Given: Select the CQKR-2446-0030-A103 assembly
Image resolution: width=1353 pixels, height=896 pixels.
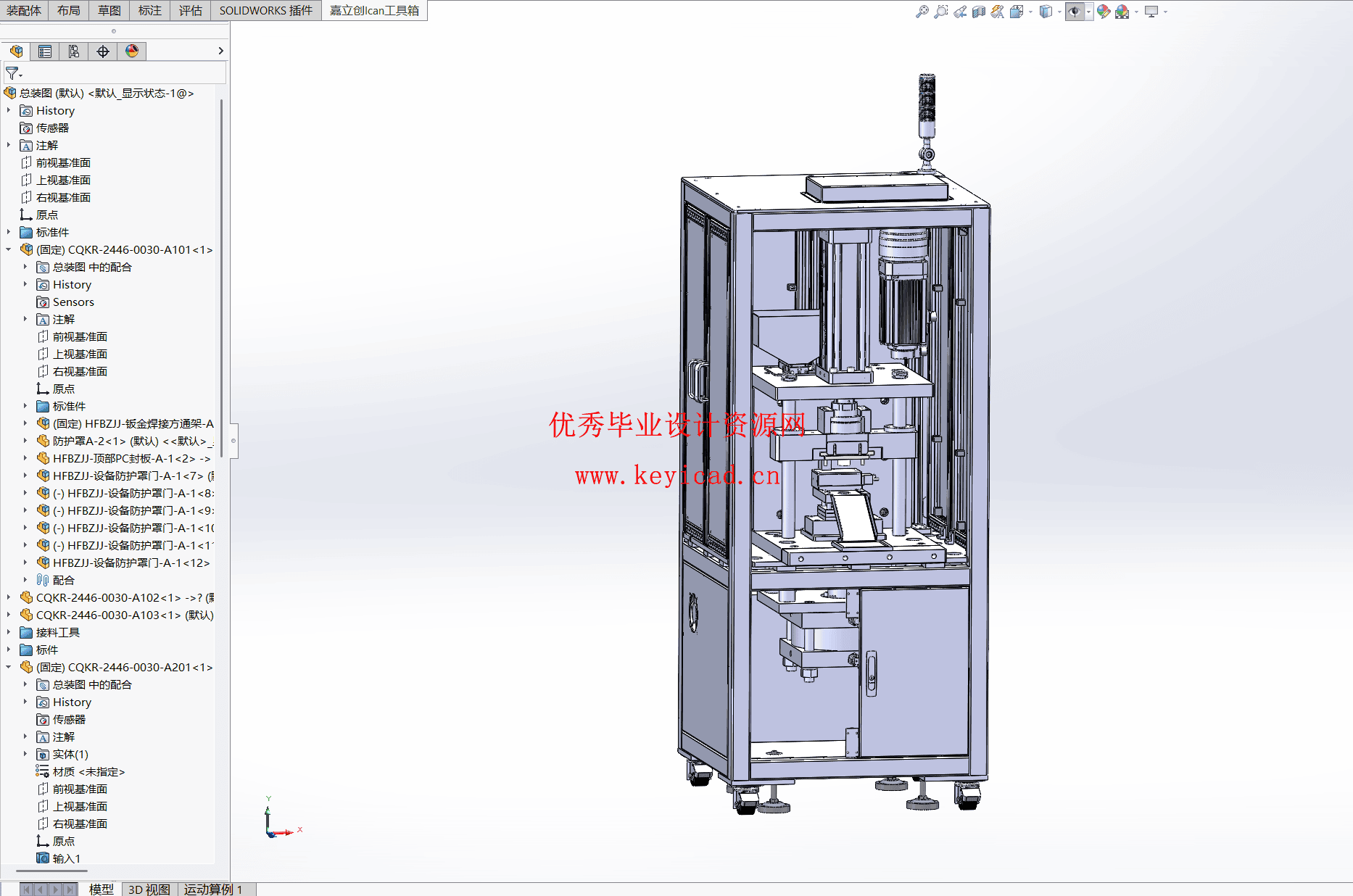Looking at the screenshot, I should tap(117, 615).
